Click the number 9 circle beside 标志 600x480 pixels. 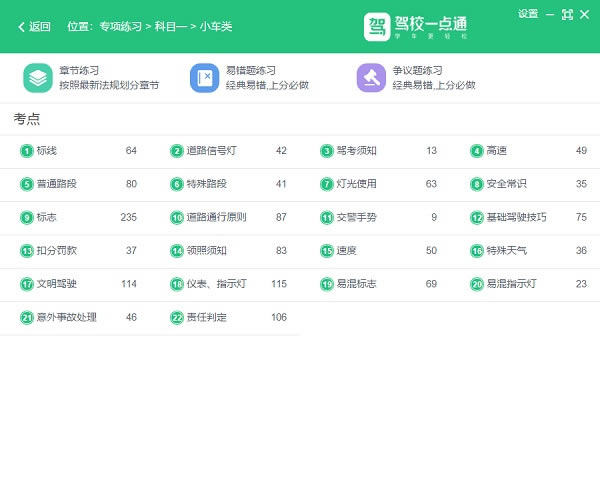click(26, 217)
